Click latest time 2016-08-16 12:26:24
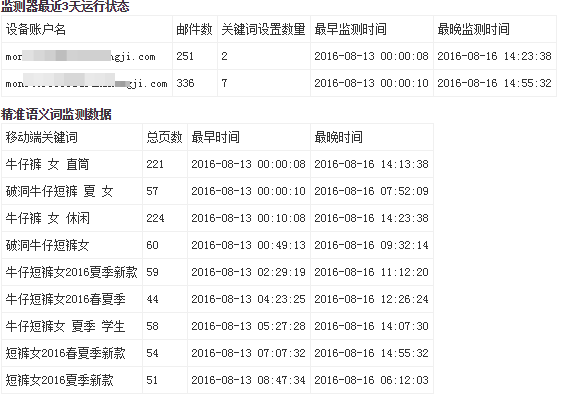Screen dimensions: 568x403 (371, 299)
